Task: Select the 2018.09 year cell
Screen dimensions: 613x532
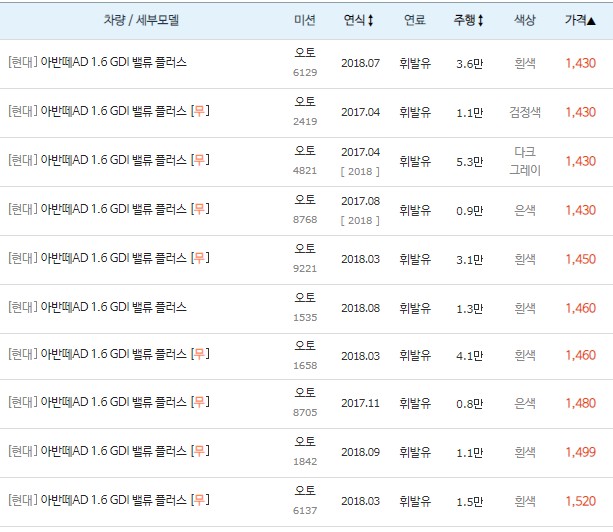Action: (x=360, y=452)
